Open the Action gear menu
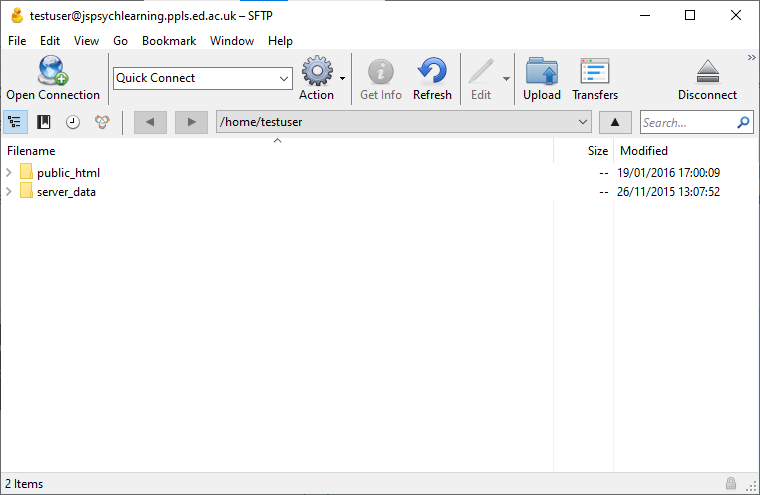Viewport: 760px width, 495px height. click(x=317, y=72)
